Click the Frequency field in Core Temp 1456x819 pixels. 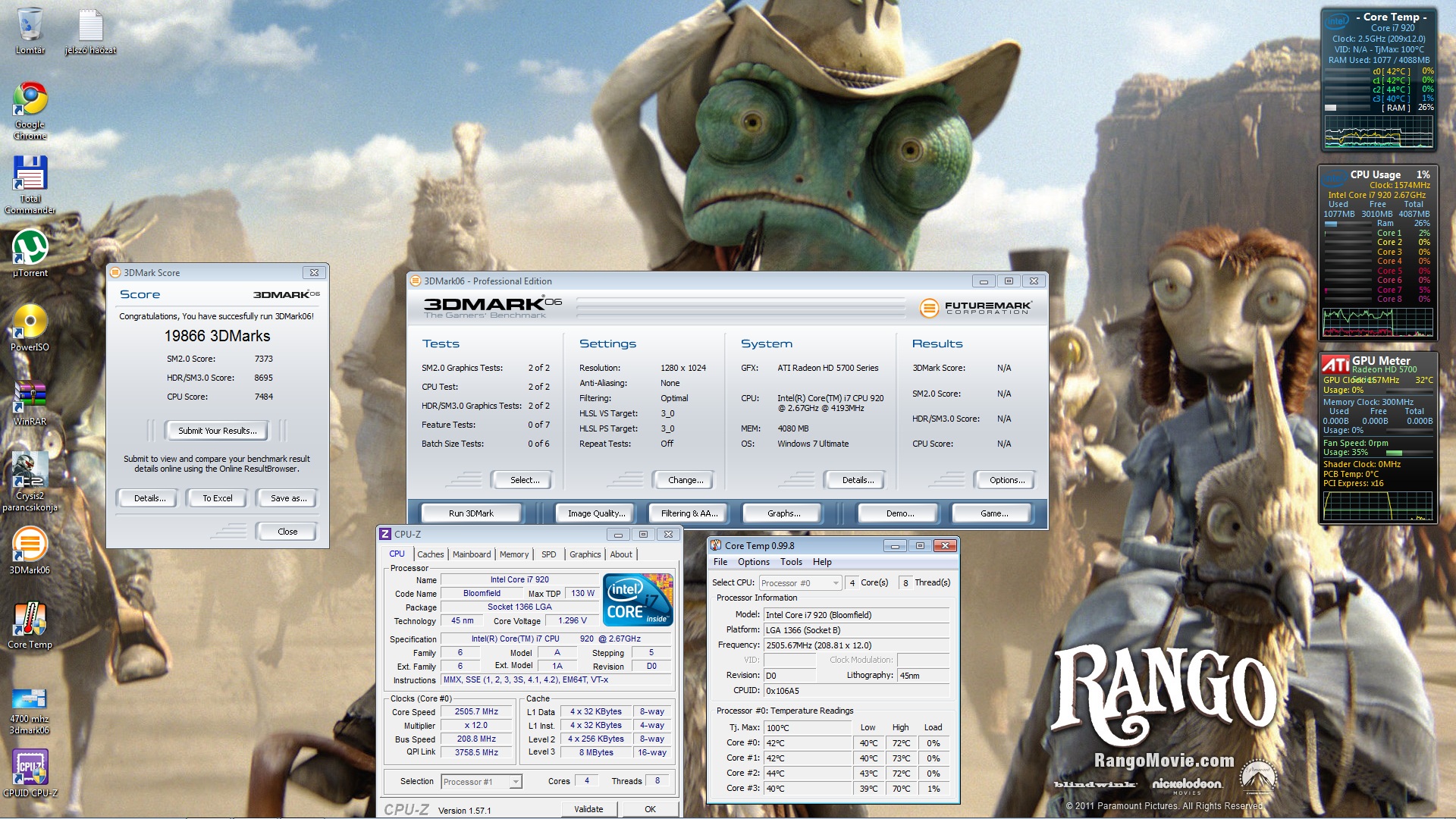coord(856,645)
